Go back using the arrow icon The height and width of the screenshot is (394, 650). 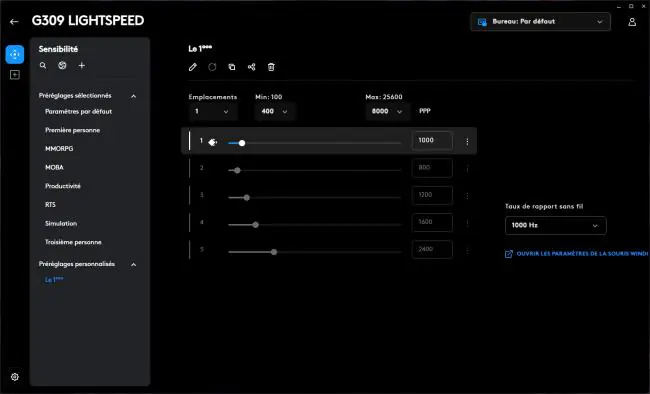coord(14,22)
